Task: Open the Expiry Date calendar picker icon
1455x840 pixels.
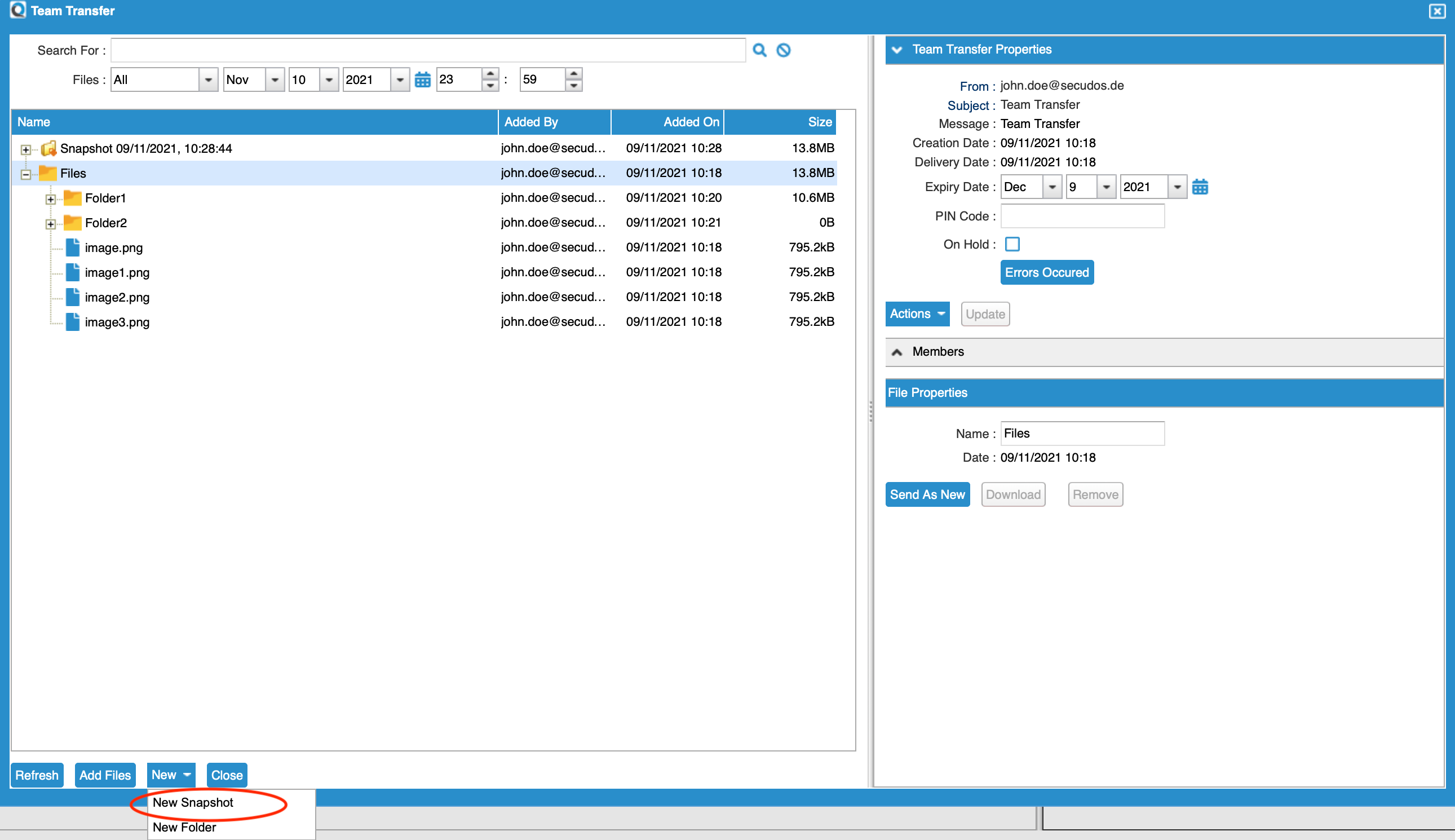Action: coord(1200,187)
